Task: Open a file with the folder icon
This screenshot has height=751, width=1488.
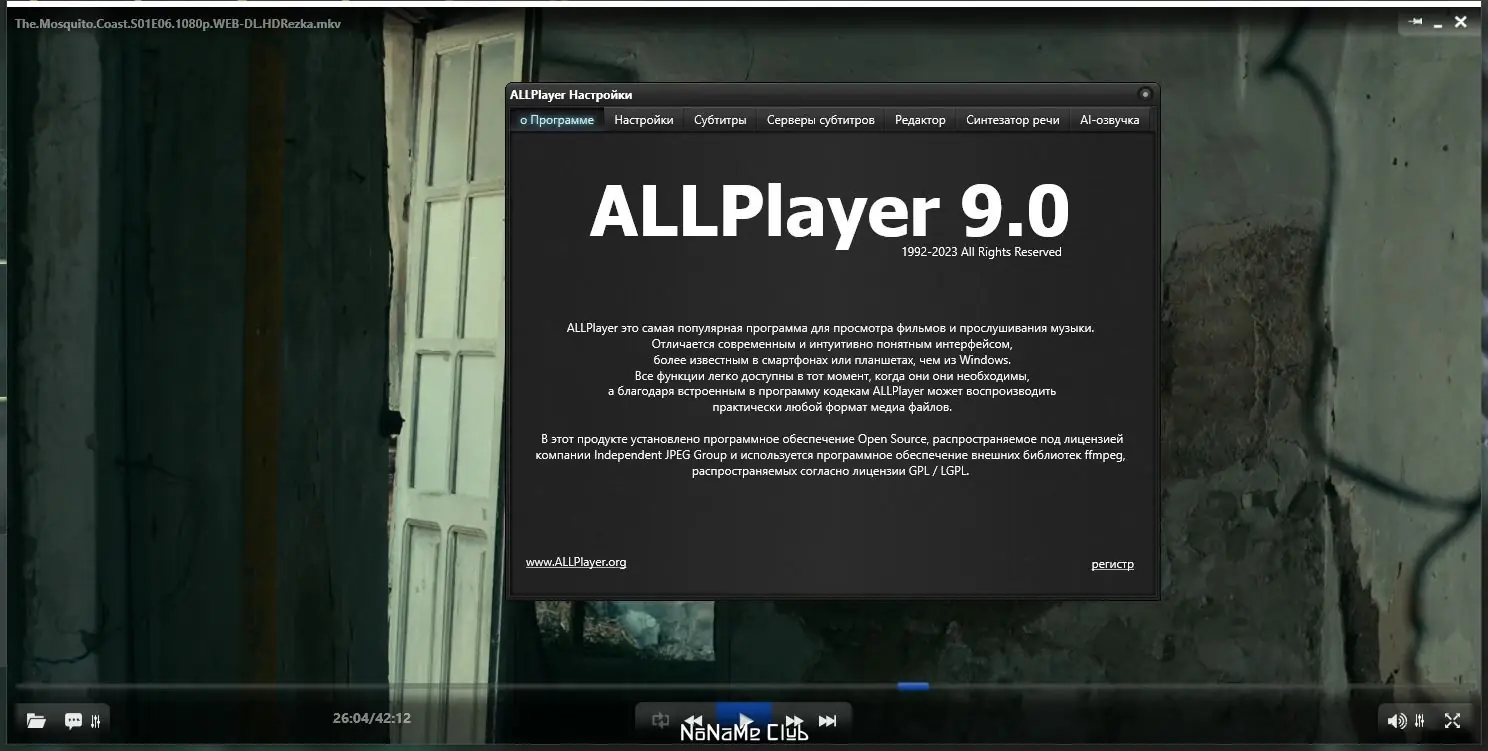Action: [36, 720]
